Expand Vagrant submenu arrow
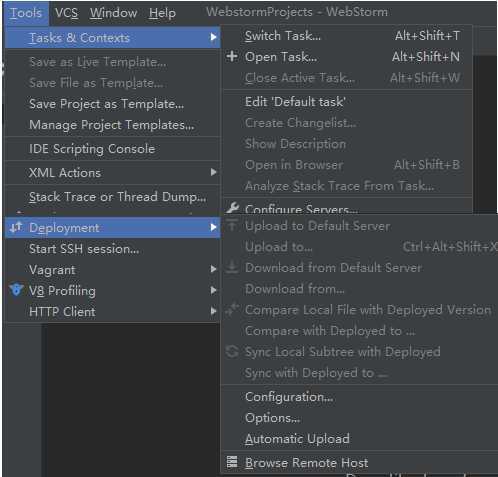Viewport: 498px width, 477px height. click(x=213, y=269)
